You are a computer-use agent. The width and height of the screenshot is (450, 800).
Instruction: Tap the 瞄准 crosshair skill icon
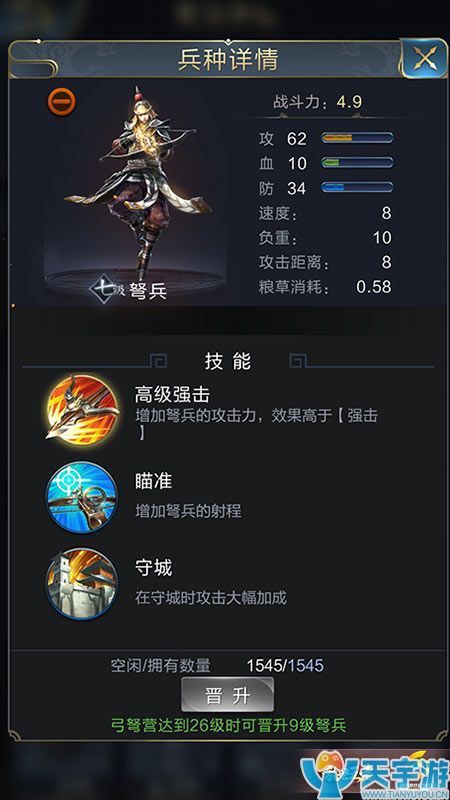coord(82,497)
